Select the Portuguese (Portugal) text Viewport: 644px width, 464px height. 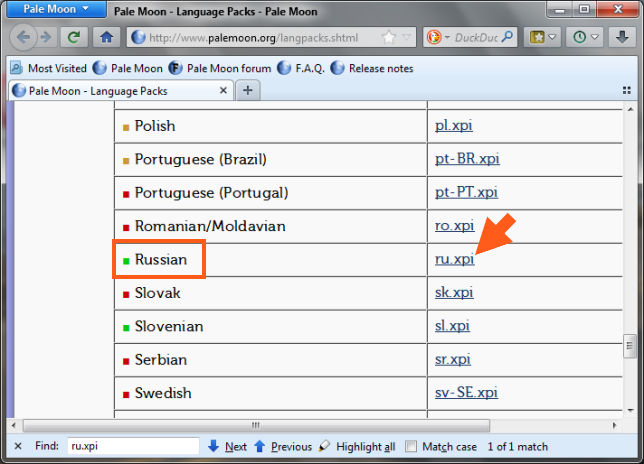pyautogui.click(x=211, y=193)
